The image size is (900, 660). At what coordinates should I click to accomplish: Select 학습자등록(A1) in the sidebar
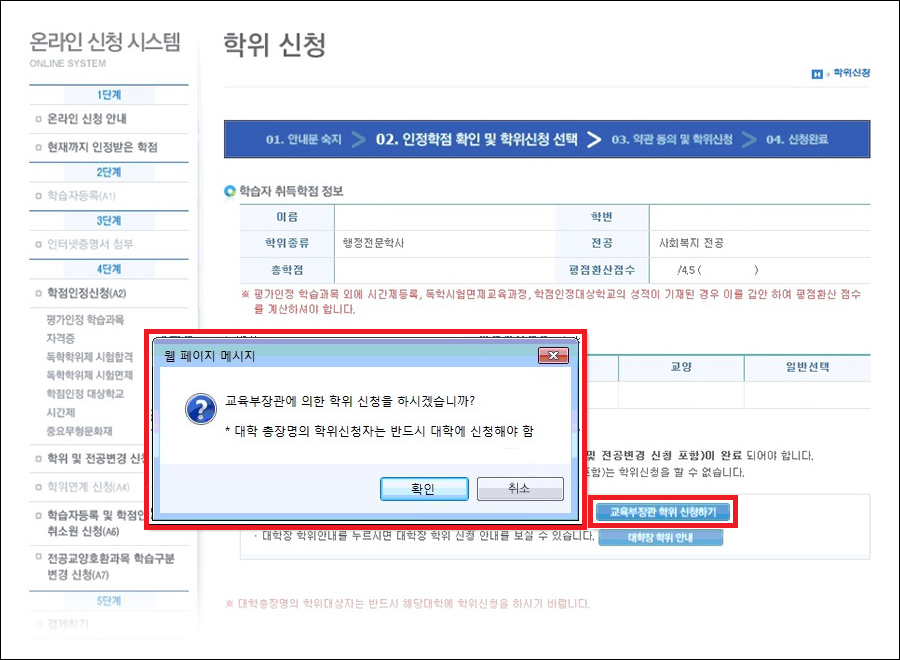[x=82, y=196]
